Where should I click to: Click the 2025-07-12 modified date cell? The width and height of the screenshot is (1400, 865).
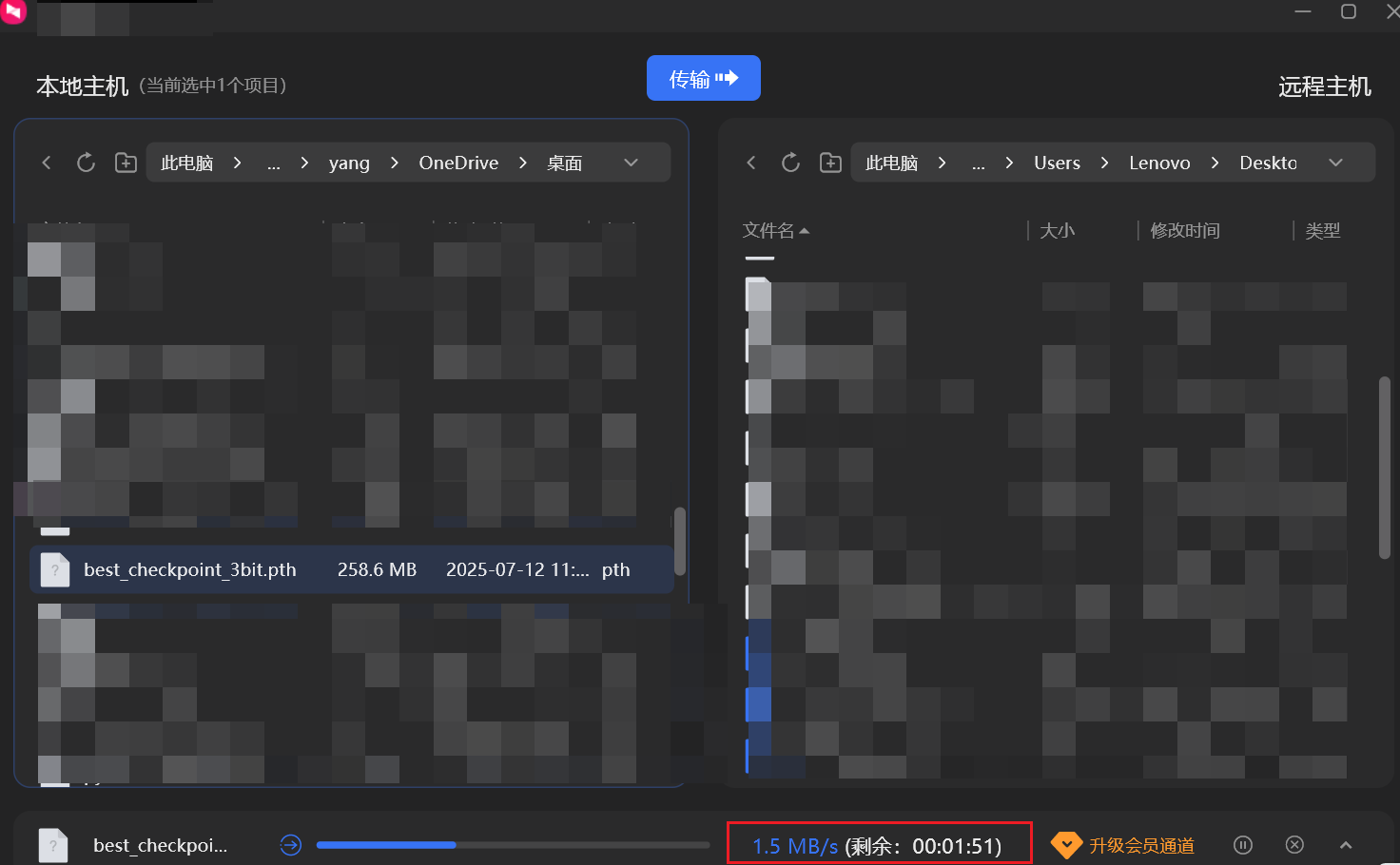pyautogui.click(x=517, y=569)
